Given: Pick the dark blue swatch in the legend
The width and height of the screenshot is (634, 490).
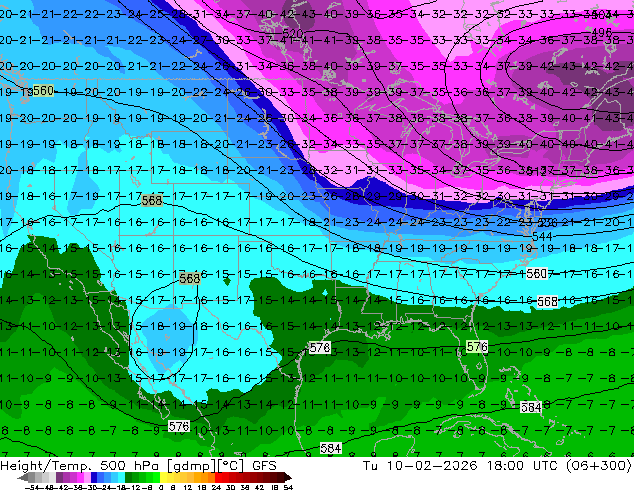Looking at the screenshot, I should (94, 477).
